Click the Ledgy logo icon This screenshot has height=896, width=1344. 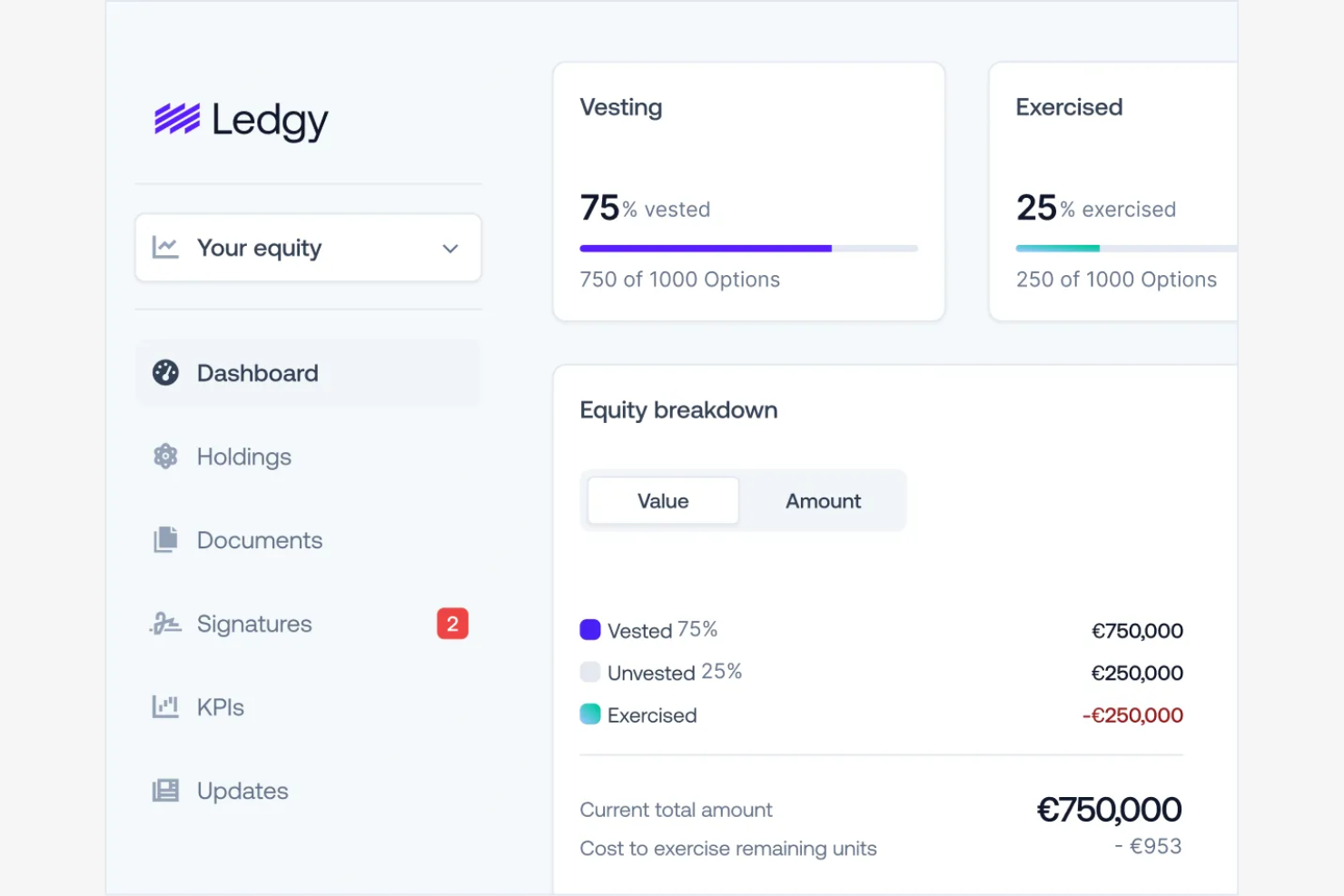click(x=177, y=118)
